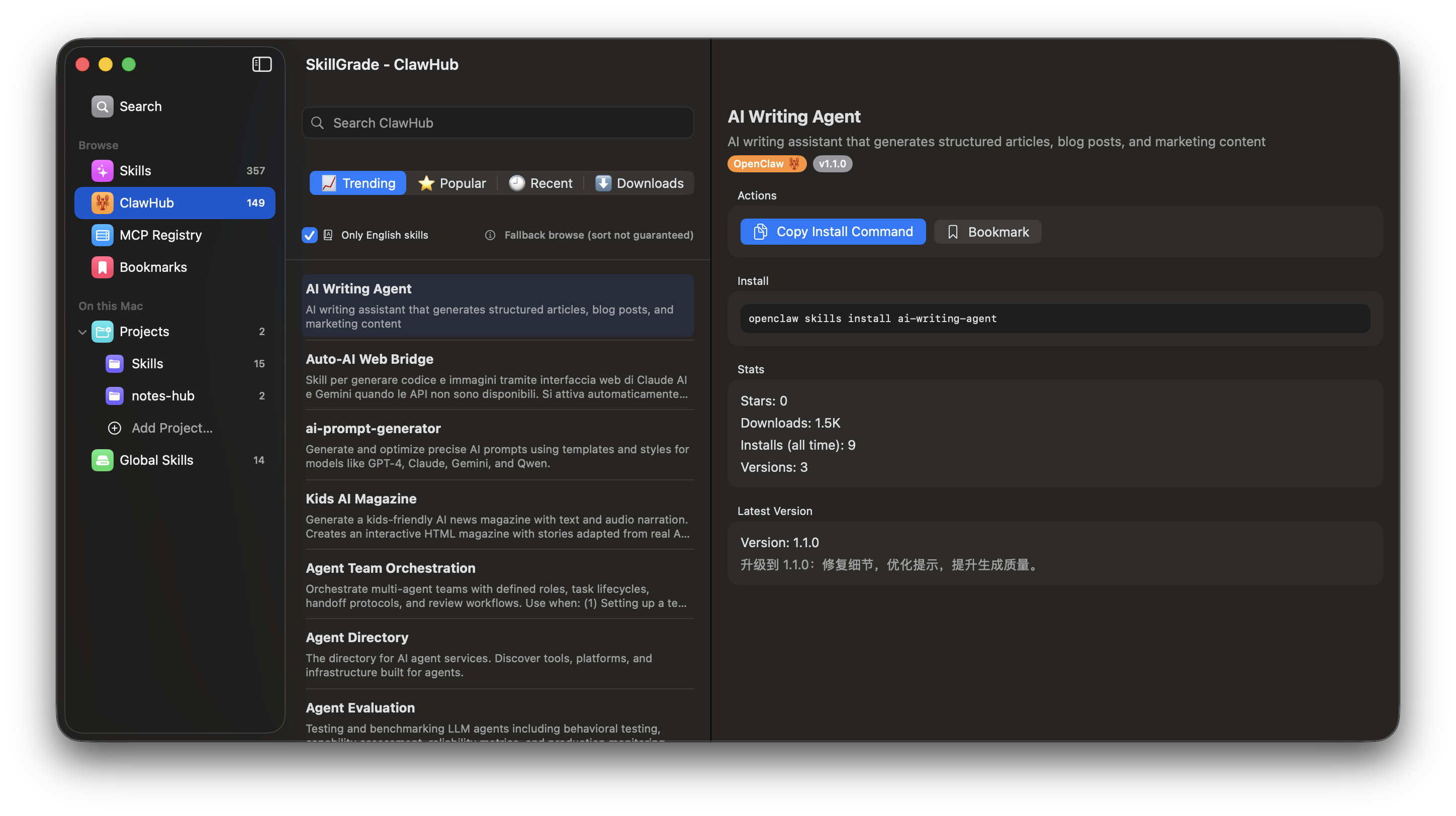Screen dimensions: 1456x816
Task: Click the openclaw skills install command text
Action: 872,319
